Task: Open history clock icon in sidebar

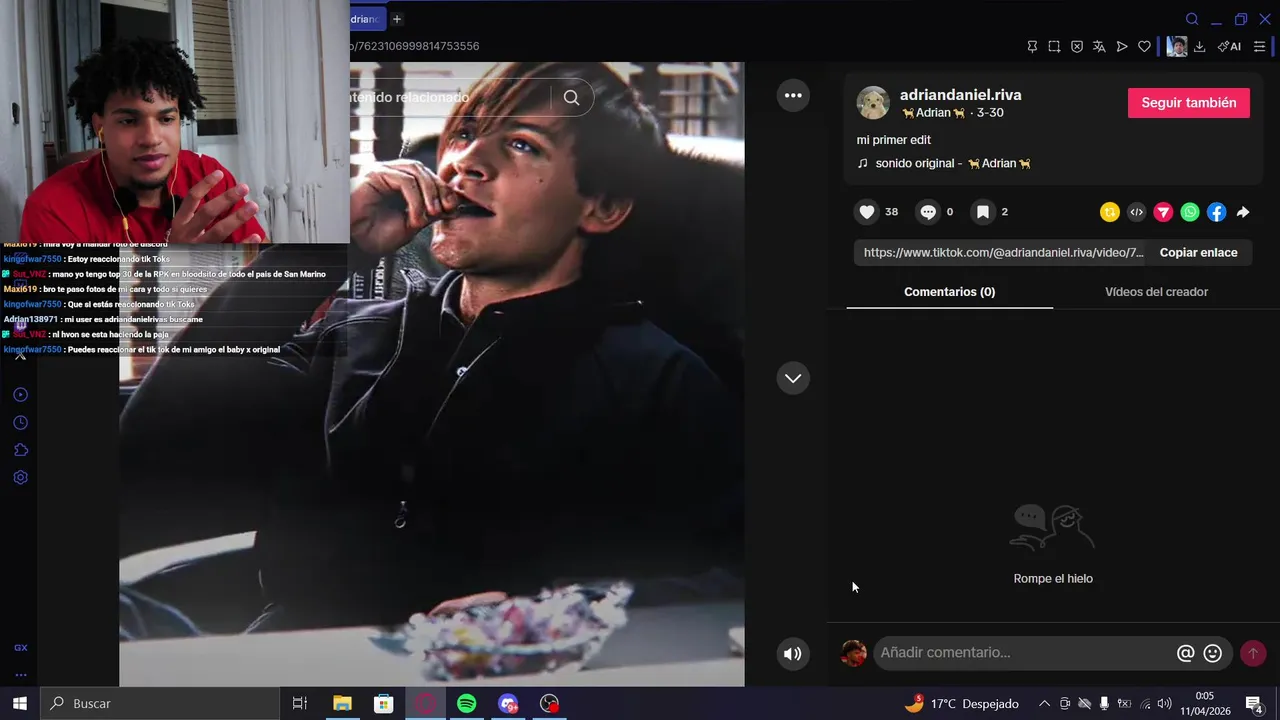Action: [20, 423]
